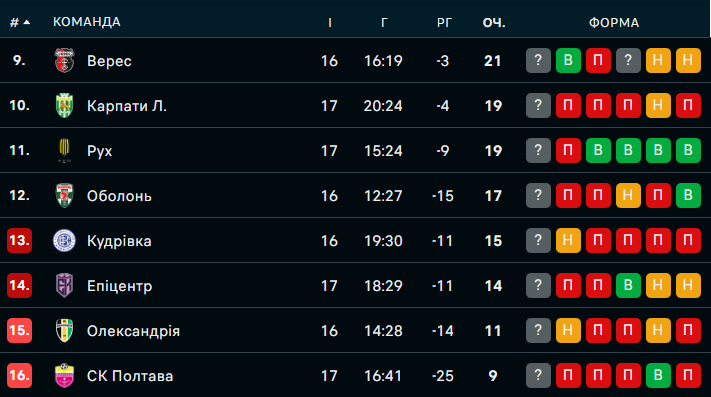
Task: Sort by the ОЧ. points column
Action: [494, 22]
